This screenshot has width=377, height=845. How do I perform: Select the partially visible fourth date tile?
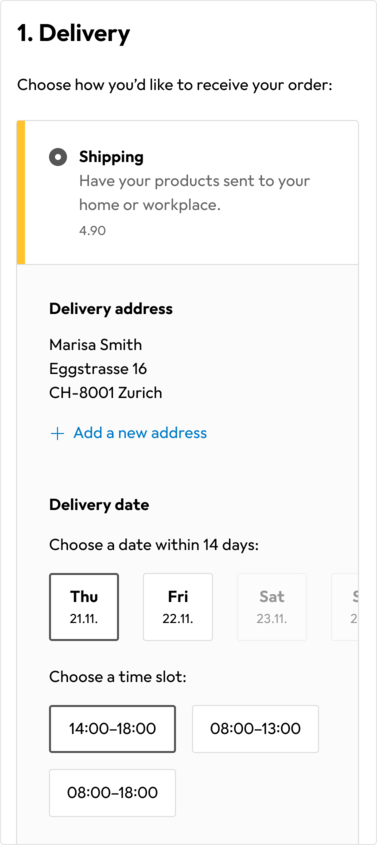click(x=345, y=607)
